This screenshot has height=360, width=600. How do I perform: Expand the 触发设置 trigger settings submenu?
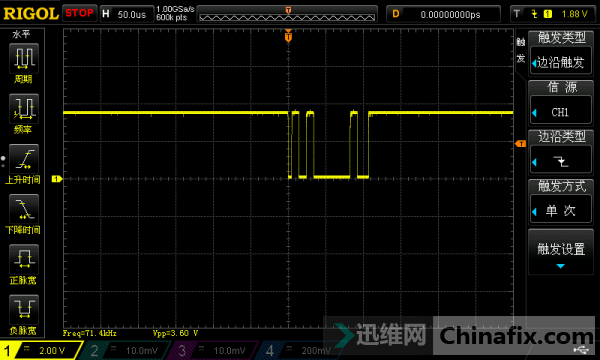(x=561, y=252)
